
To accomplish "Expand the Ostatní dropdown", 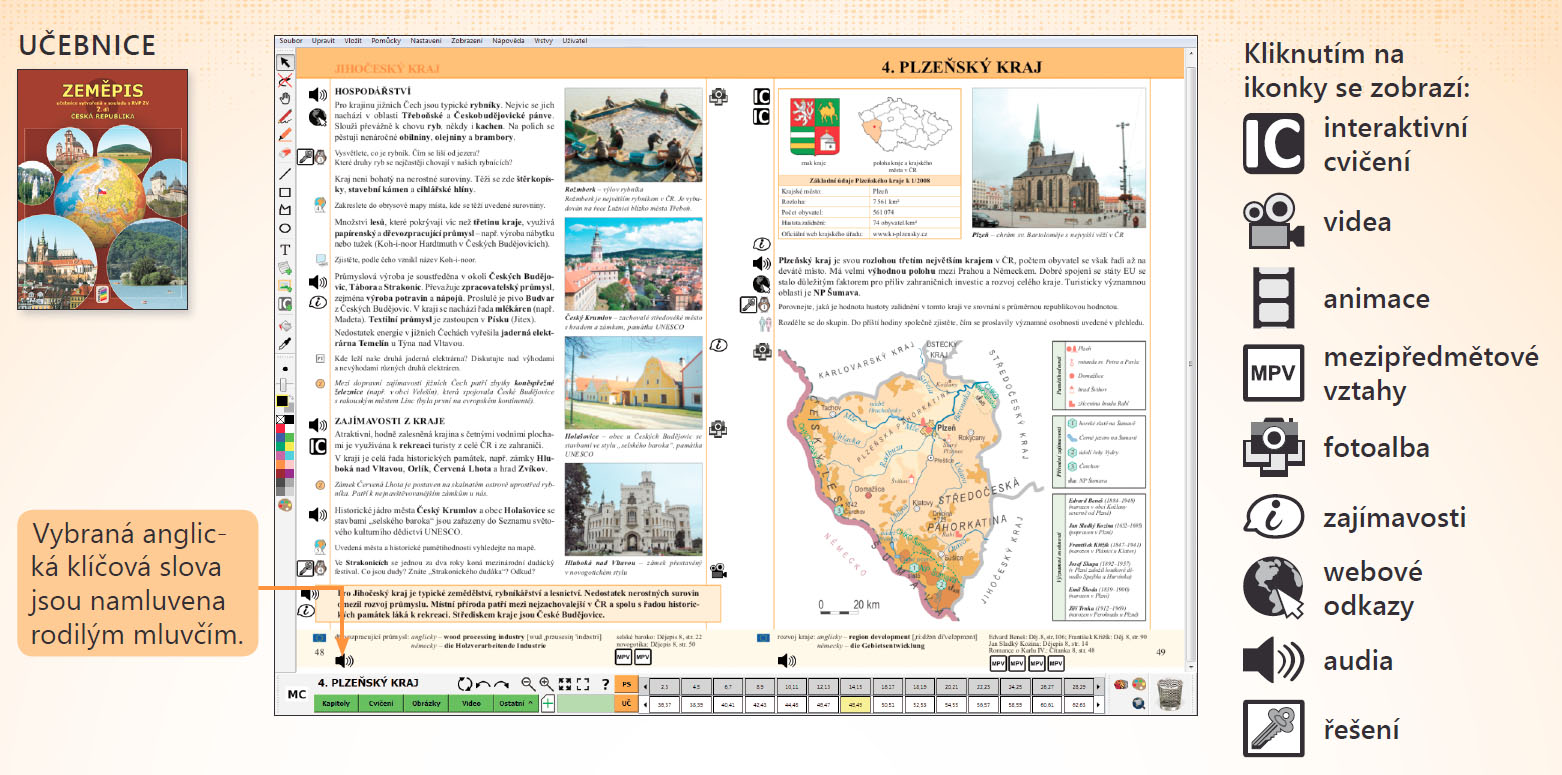I will point(517,704).
